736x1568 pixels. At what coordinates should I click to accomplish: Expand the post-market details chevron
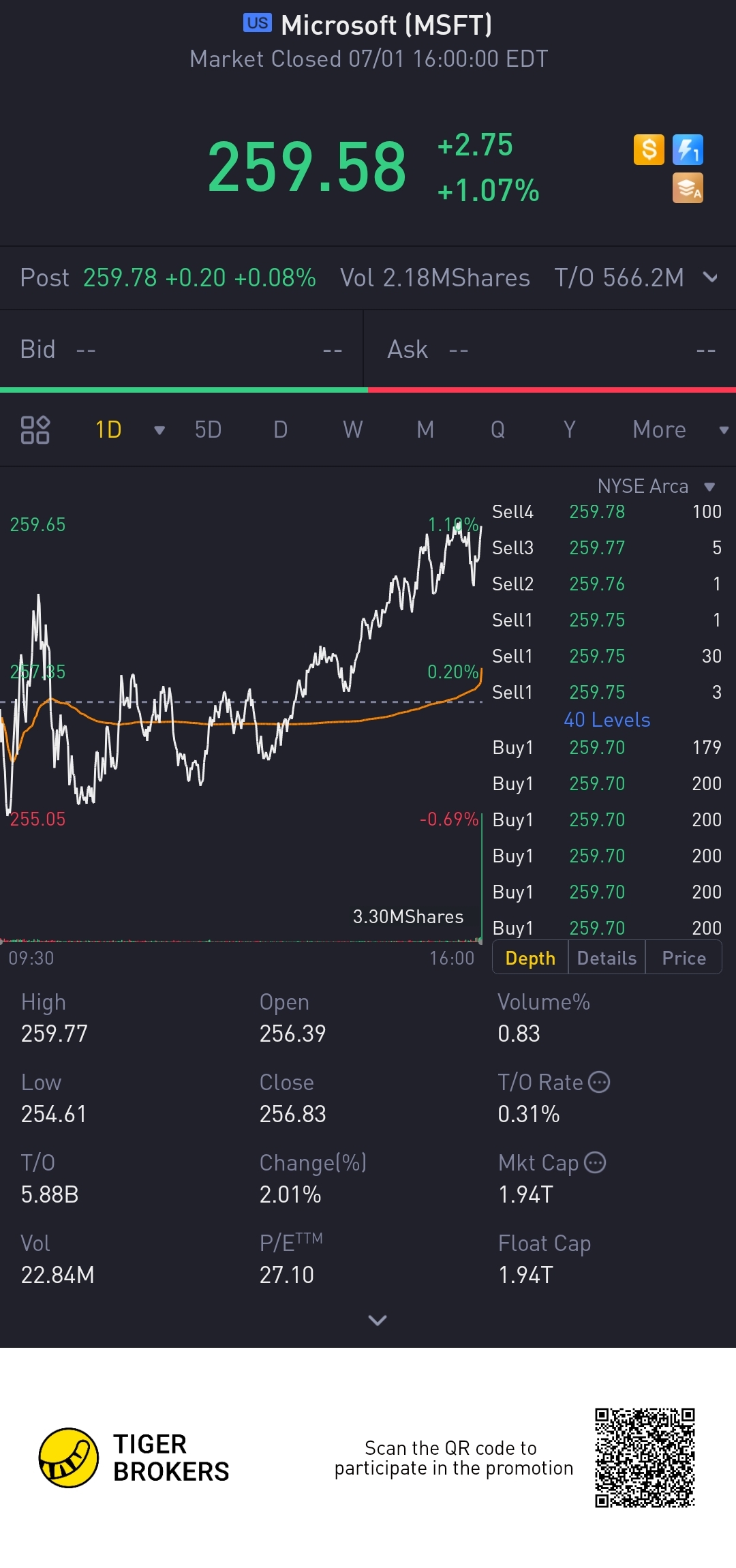710,277
